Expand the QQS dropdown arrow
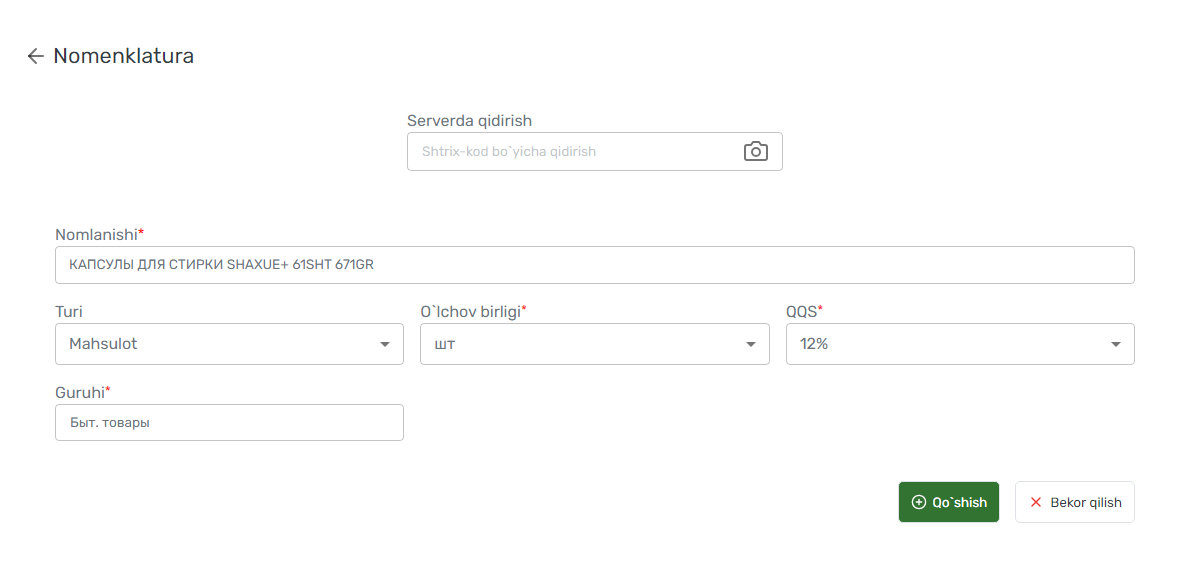The height and width of the screenshot is (578, 1194). tap(1116, 345)
